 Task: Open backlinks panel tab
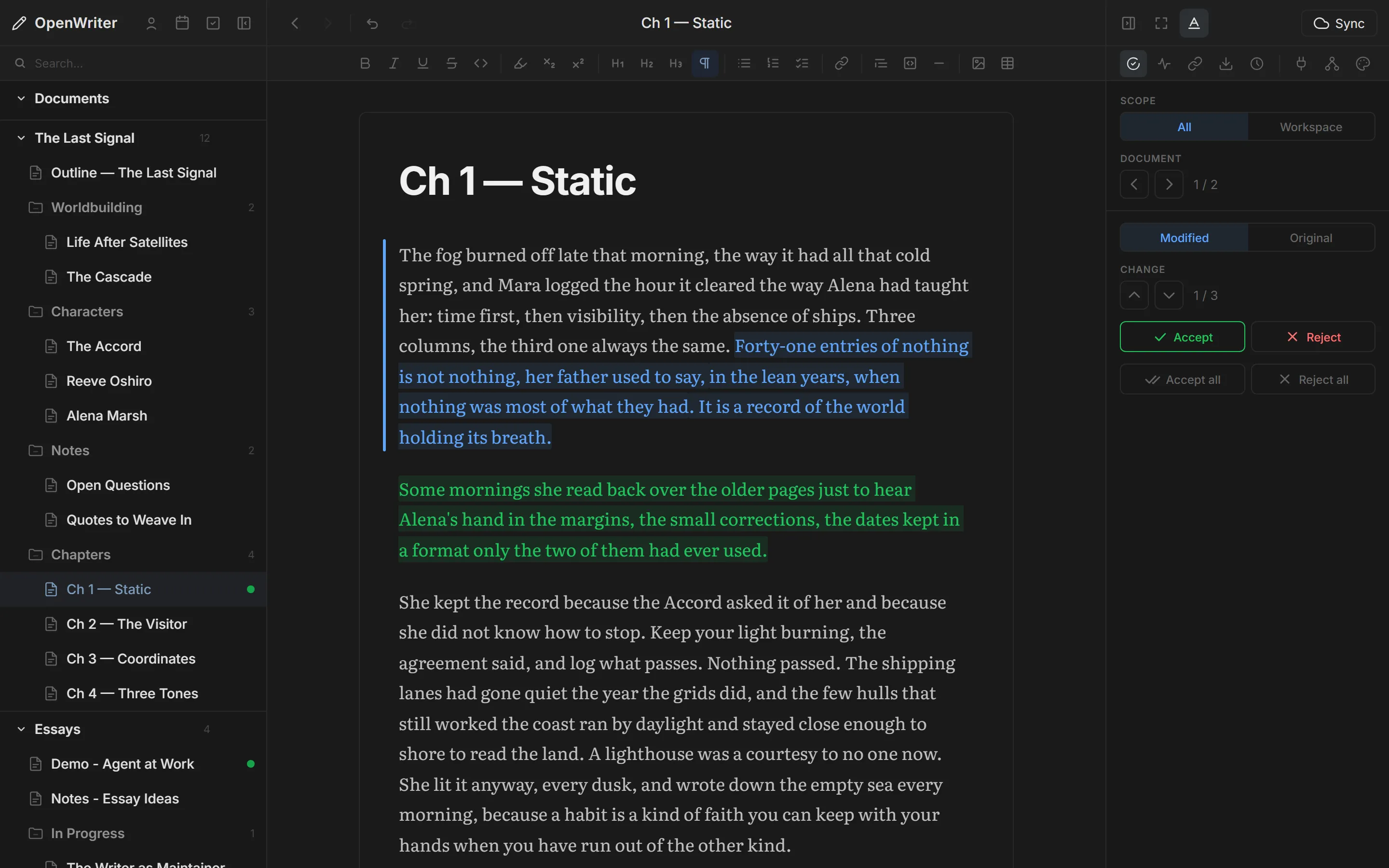(x=1195, y=64)
